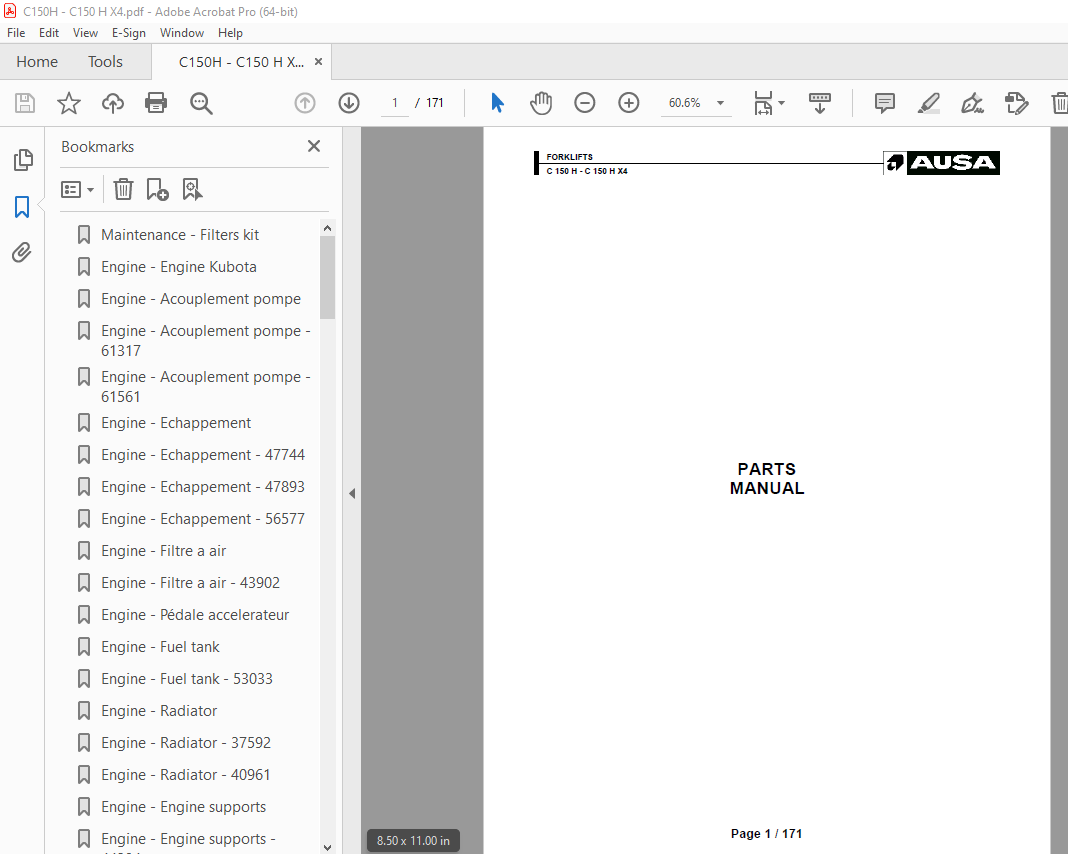Screen dimensions: 1068x854
Task: Enable scrolling mode icon
Action: (x=819, y=103)
